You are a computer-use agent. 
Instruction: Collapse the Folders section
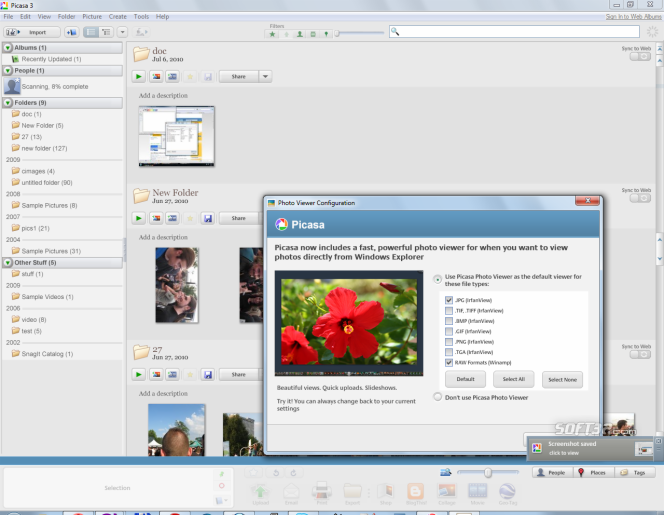click(8, 103)
